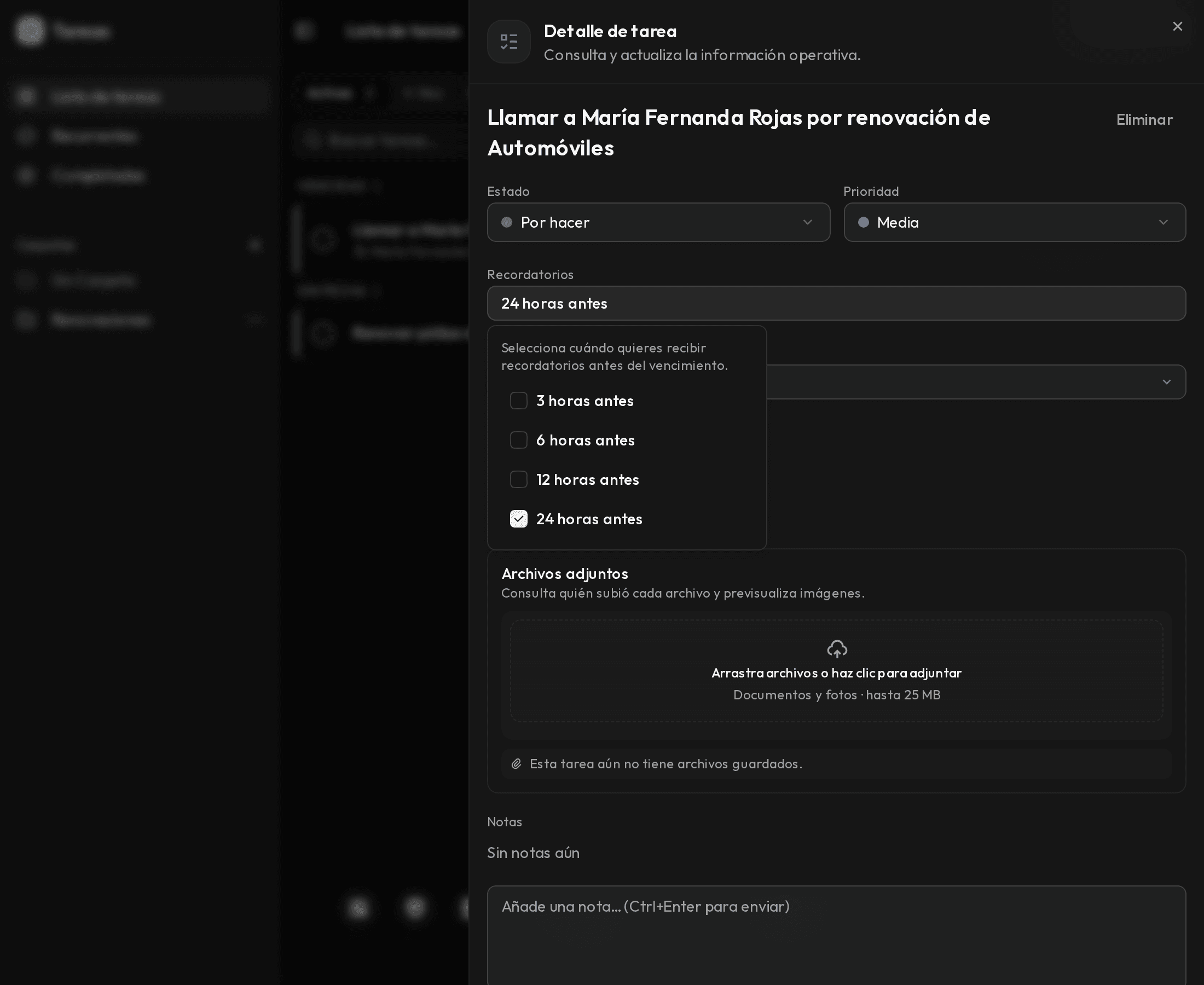The image size is (1204, 985).
Task: Check the 3 horas antes reminder
Action: (x=519, y=401)
